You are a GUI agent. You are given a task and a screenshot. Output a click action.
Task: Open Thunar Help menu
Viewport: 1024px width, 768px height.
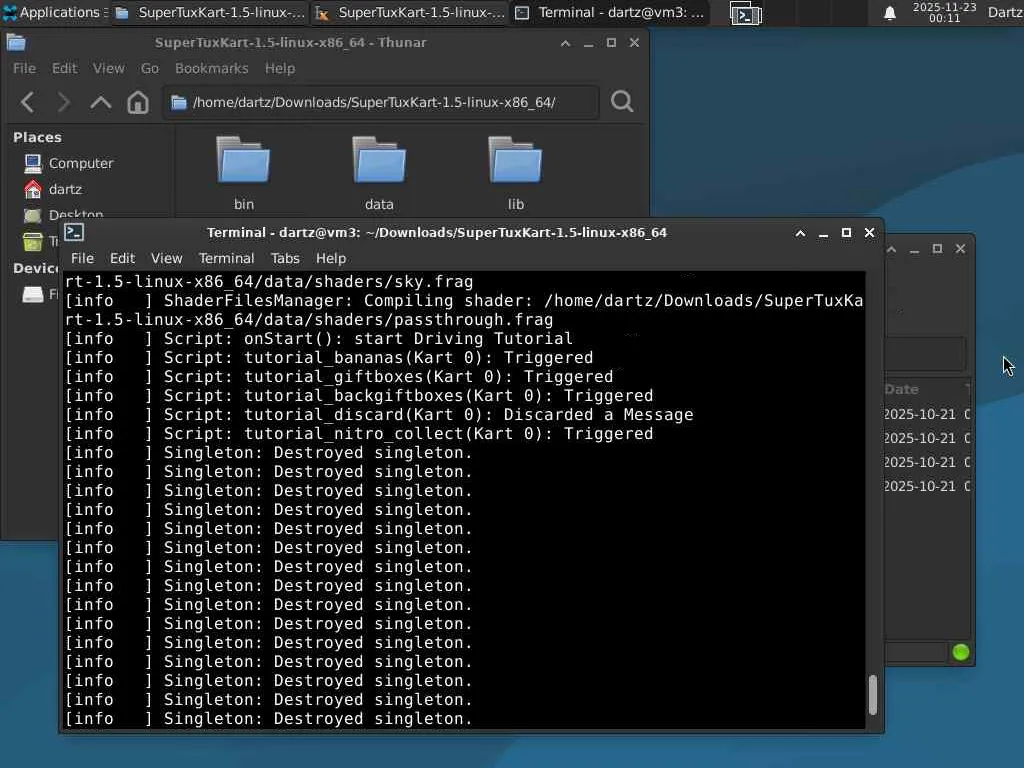point(280,68)
